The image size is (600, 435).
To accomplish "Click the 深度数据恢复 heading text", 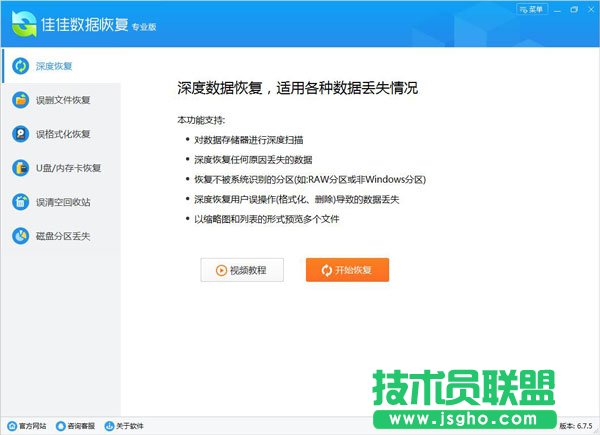I will 297,88.
